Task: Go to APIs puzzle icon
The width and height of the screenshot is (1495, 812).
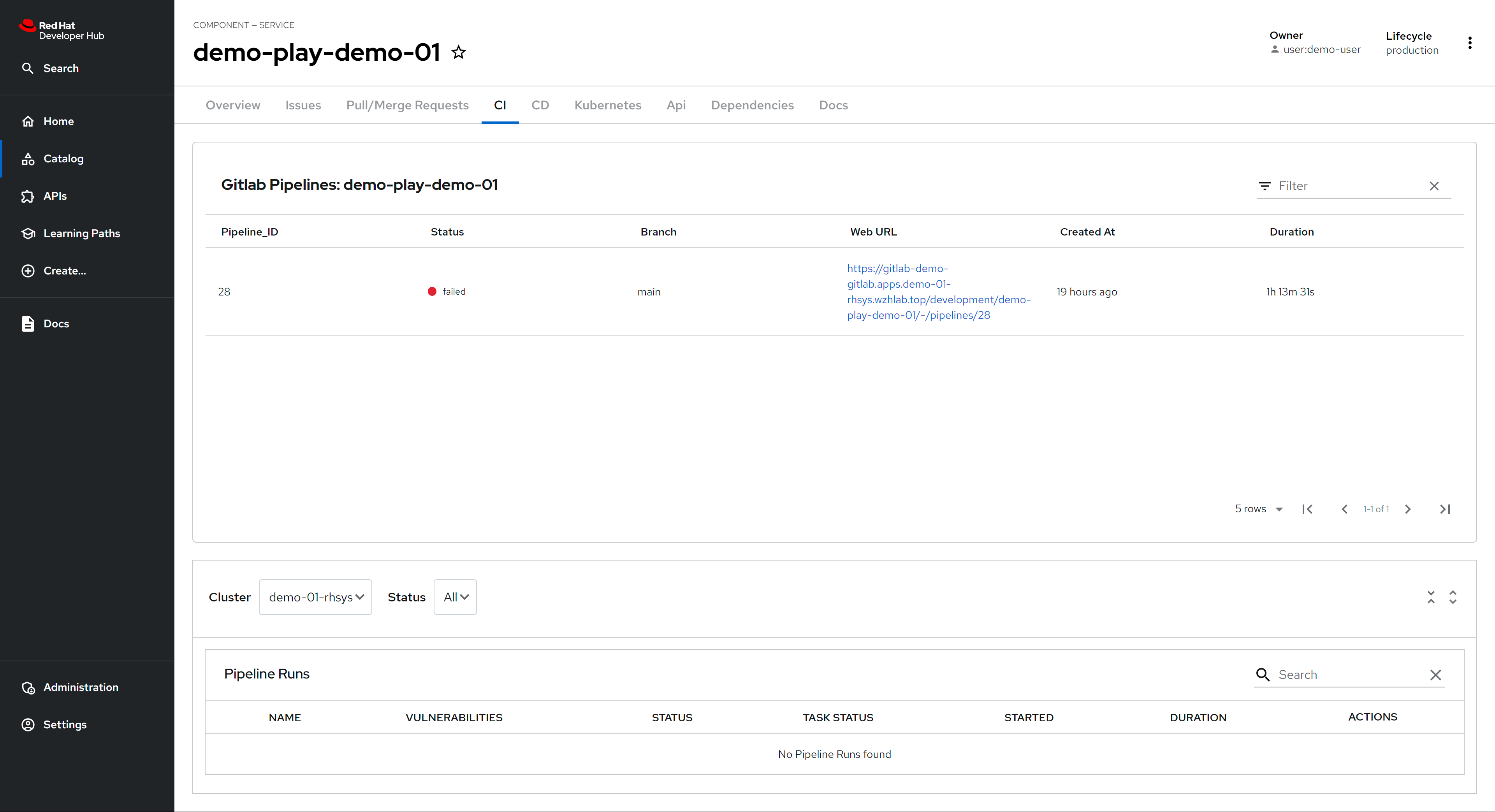Action: [x=28, y=196]
